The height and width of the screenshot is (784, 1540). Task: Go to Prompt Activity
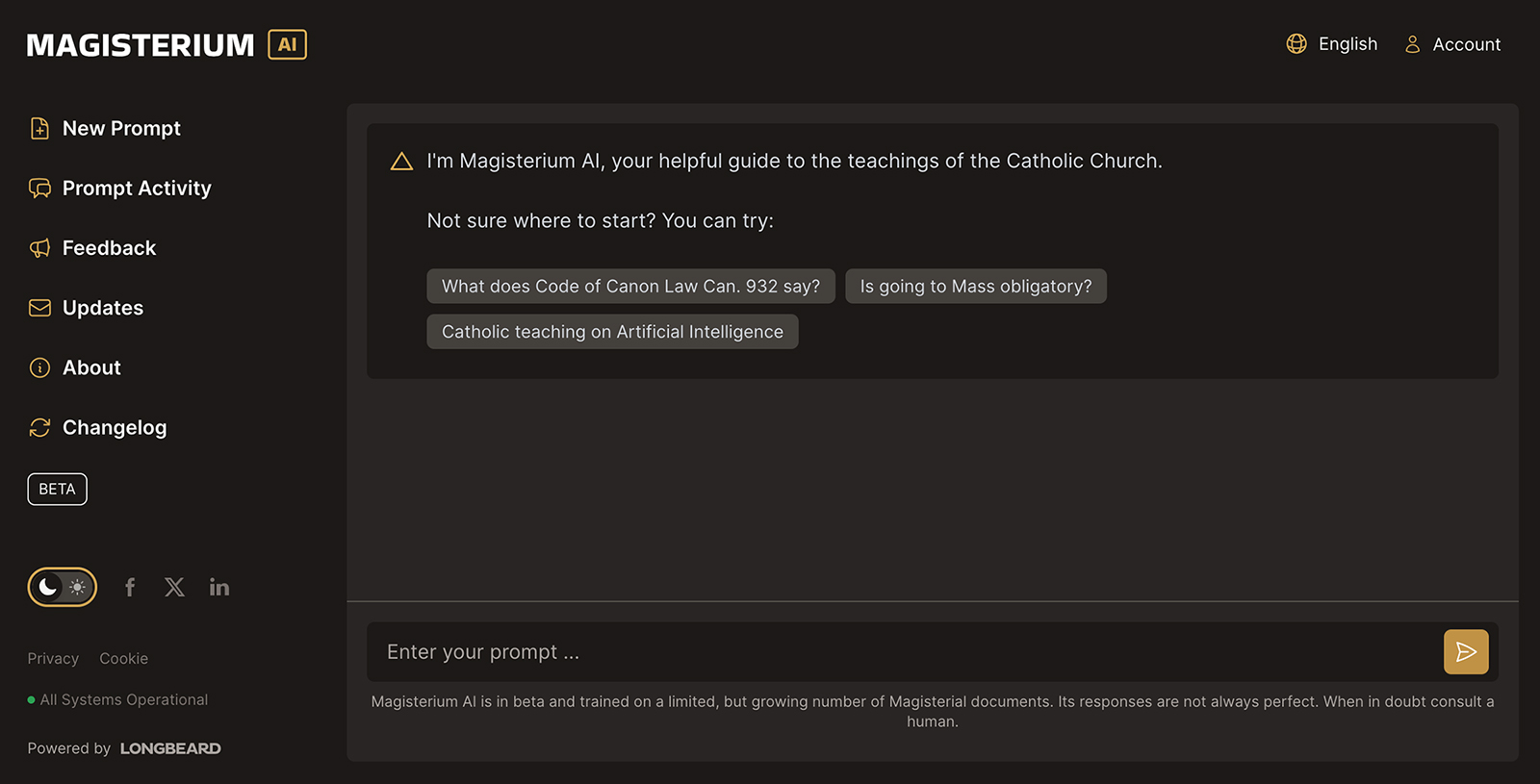pyautogui.click(x=120, y=189)
